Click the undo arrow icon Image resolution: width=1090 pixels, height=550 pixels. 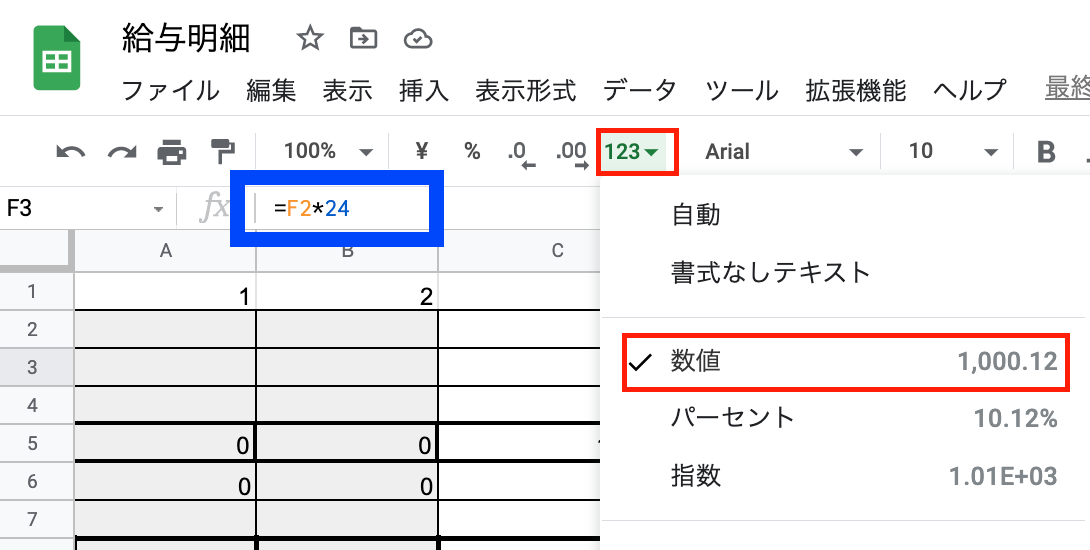pyautogui.click(x=70, y=152)
